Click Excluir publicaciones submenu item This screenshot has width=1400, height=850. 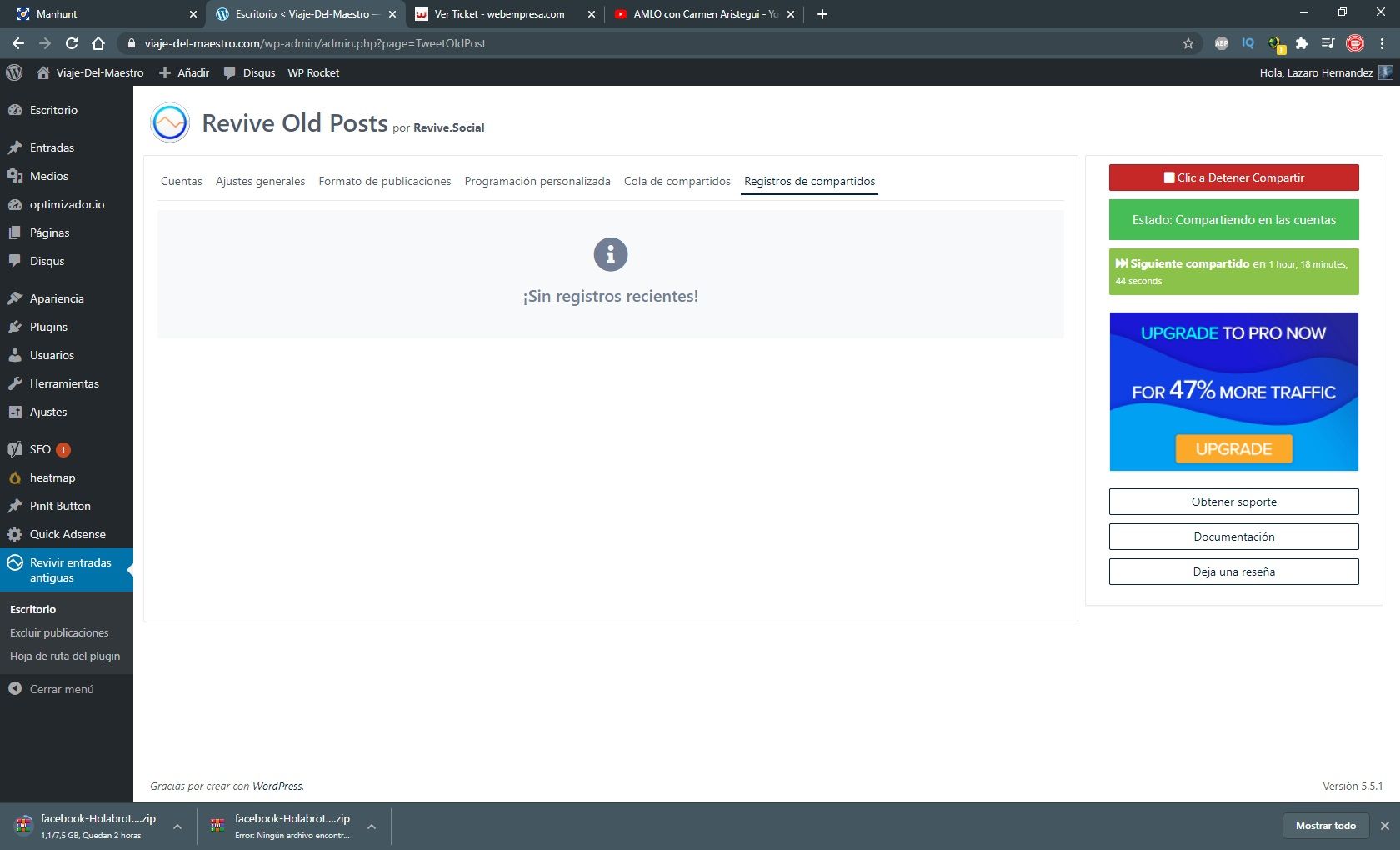tap(59, 632)
